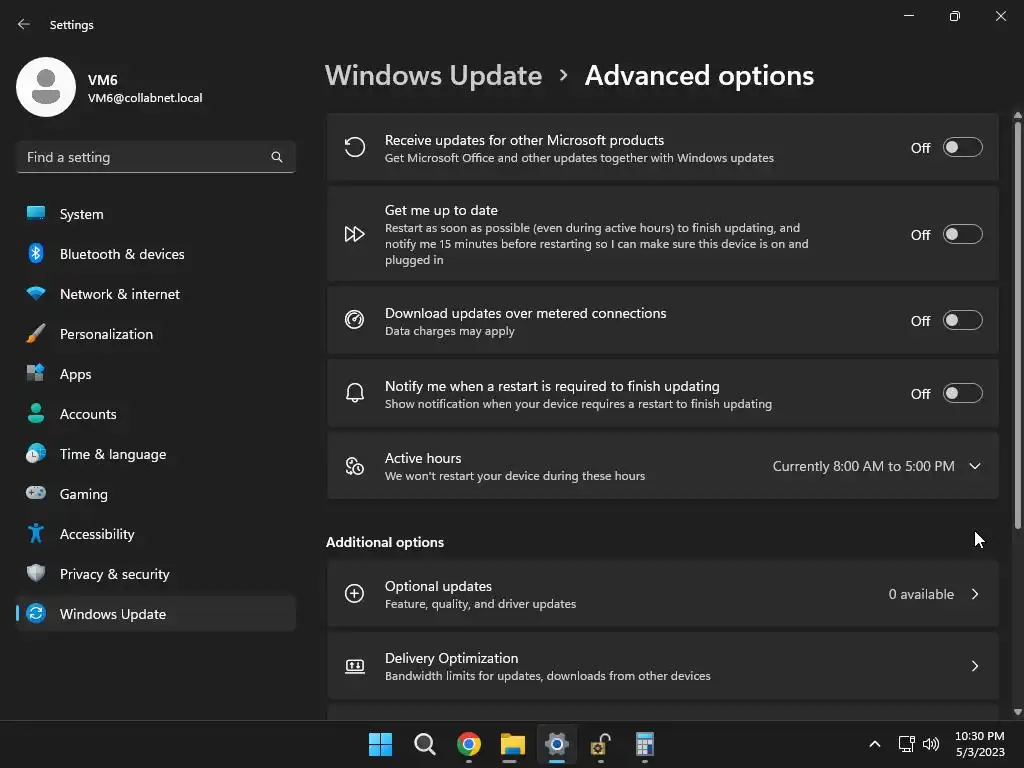This screenshot has height=768, width=1024.
Task: Expand the Active hours chevron
Action: 975,466
